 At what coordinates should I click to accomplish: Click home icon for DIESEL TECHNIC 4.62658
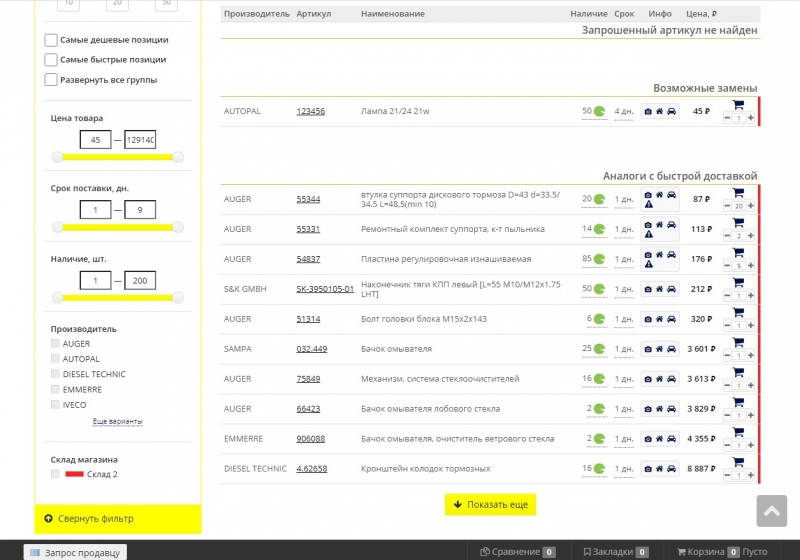click(x=659, y=469)
